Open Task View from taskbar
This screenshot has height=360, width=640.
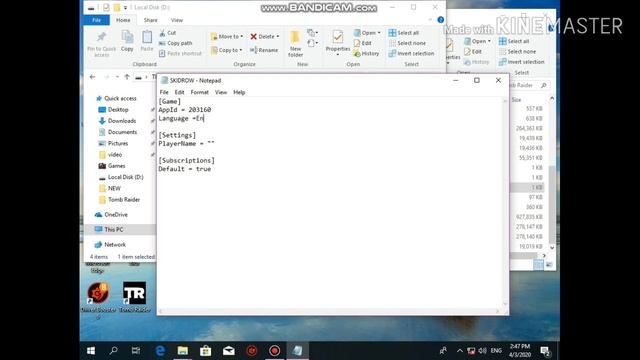[x=136, y=351]
